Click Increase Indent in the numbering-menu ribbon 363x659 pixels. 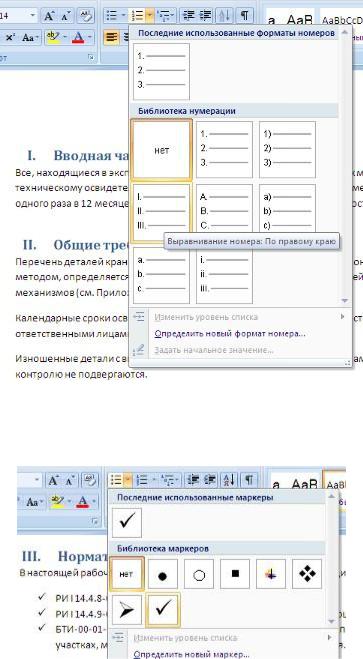205,16
